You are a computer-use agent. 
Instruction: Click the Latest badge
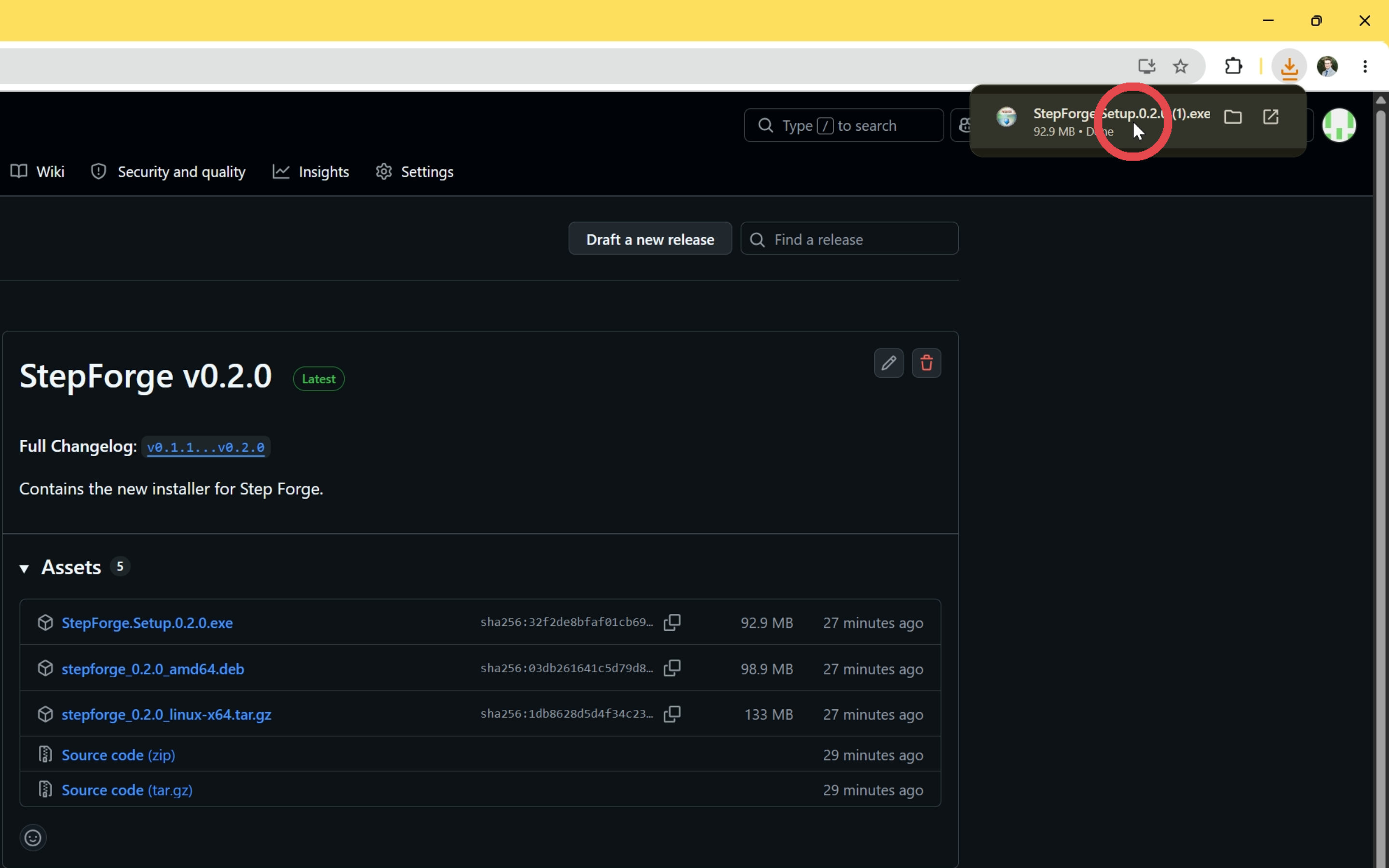tap(318, 379)
